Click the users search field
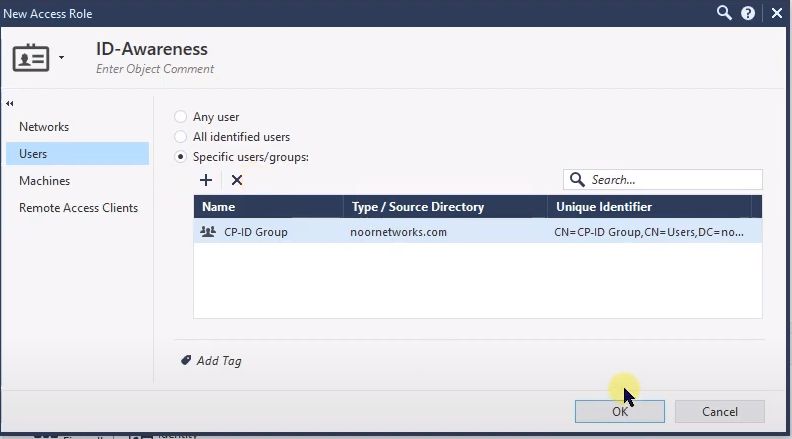 pos(663,179)
